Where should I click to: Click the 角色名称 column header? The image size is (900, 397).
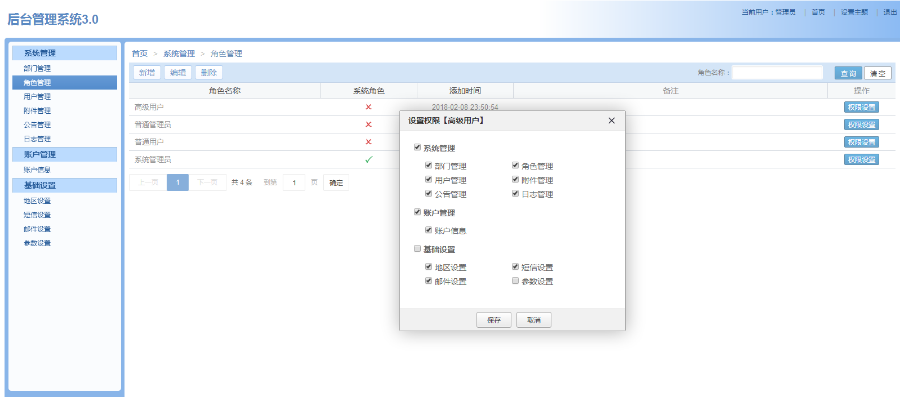coord(224,91)
